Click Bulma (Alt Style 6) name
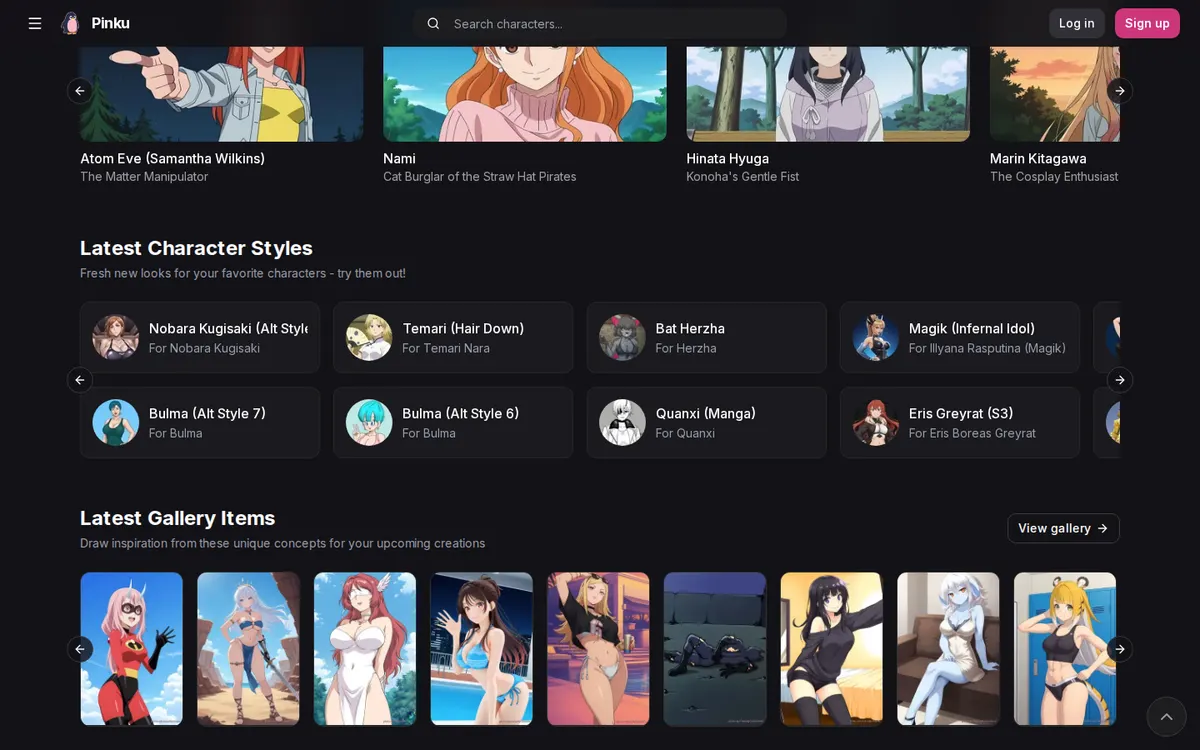Image resolution: width=1200 pixels, height=750 pixels. click(x=460, y=413)
